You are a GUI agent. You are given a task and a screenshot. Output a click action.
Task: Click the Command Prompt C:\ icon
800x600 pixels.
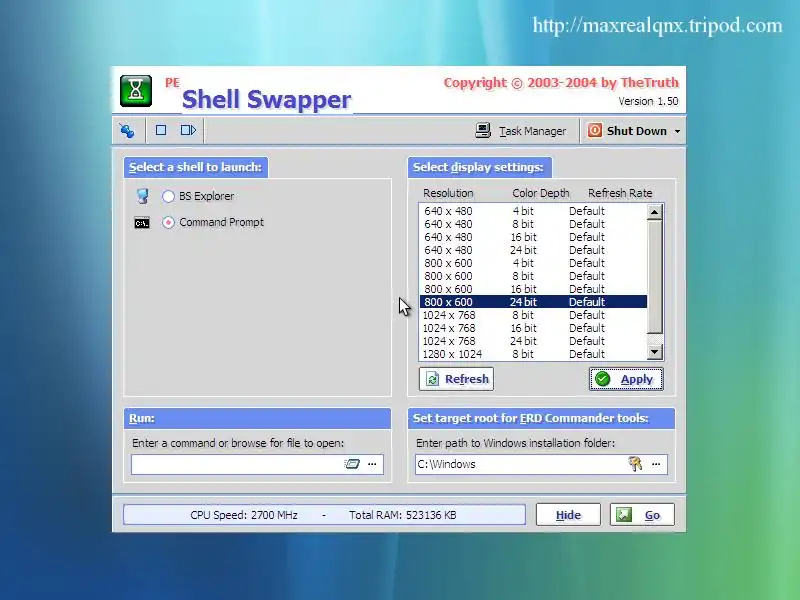tap(142, 223)
